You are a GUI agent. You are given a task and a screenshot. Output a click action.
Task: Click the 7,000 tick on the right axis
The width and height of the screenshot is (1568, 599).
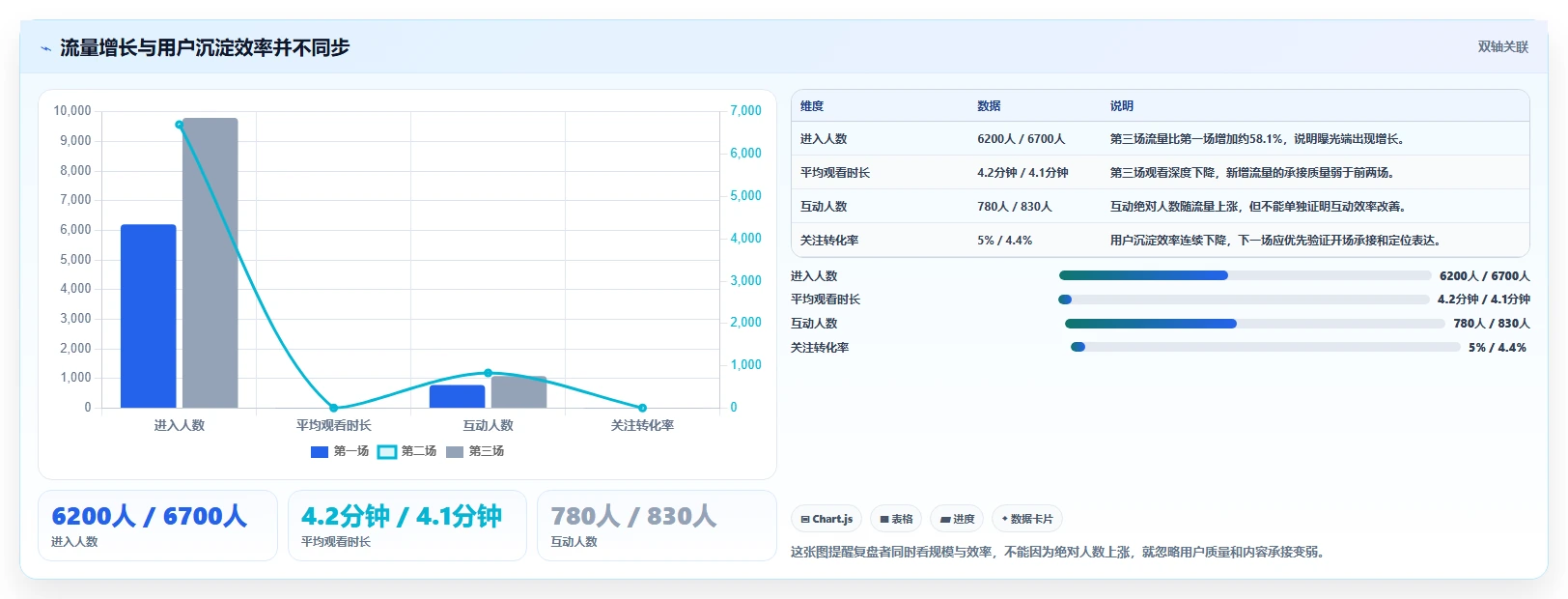coord(745,111)
